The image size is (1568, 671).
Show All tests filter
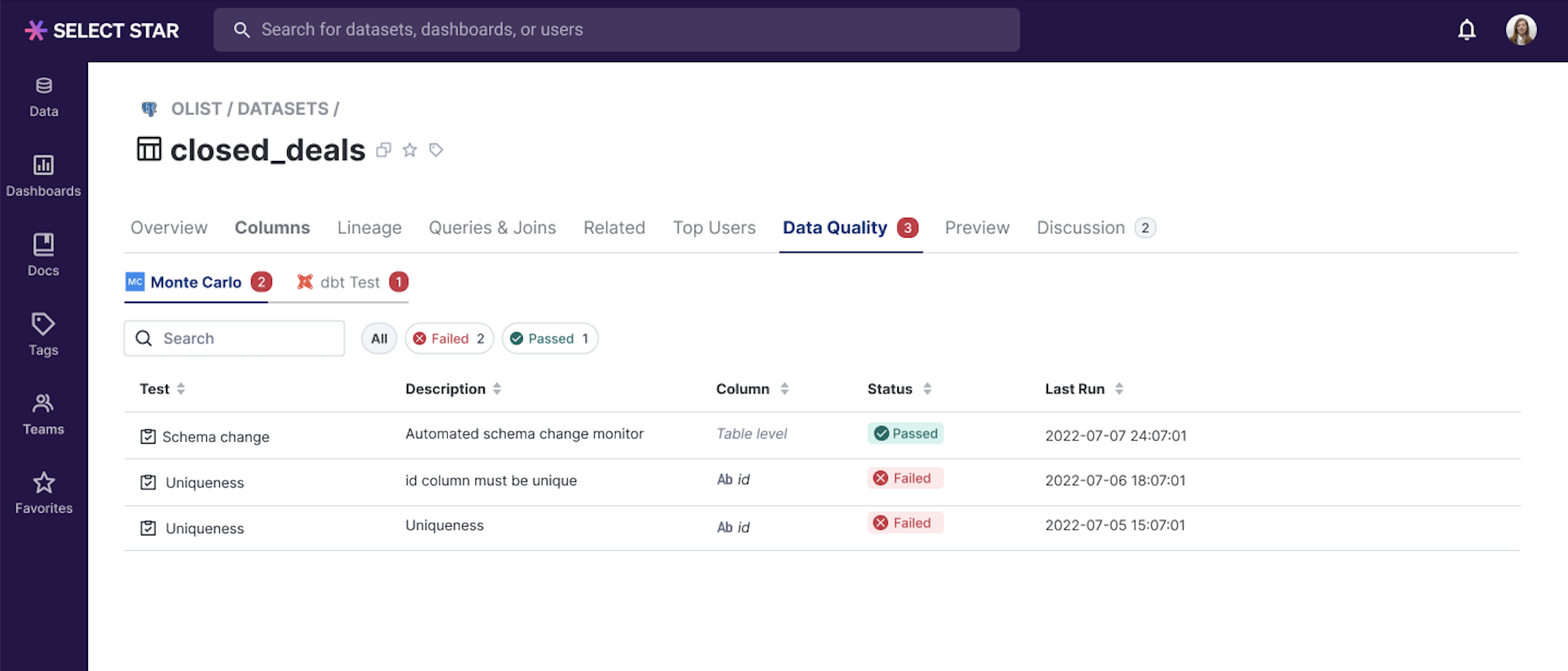(379, 338)
